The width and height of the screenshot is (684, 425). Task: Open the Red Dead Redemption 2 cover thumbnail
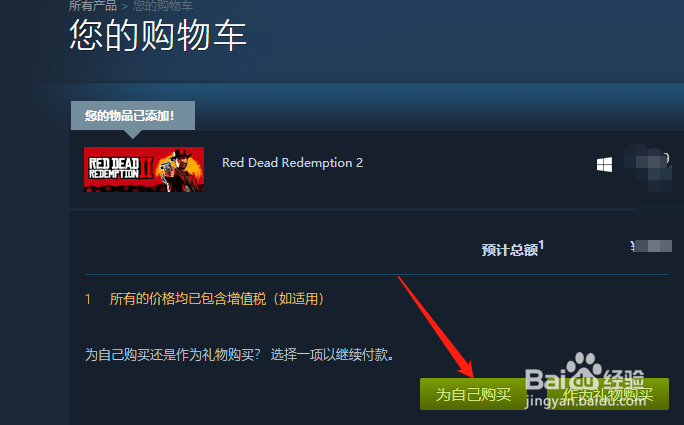144,169
